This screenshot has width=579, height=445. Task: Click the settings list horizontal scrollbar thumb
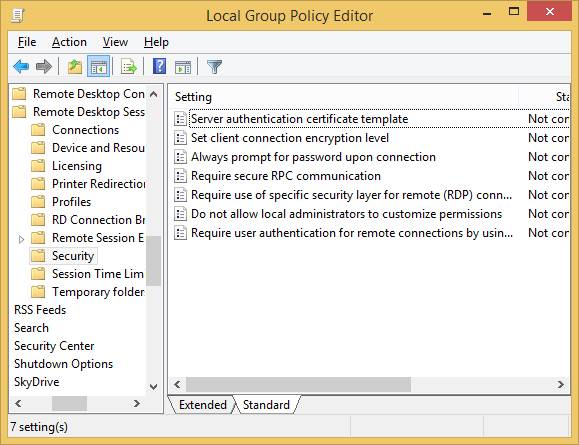[298, 384]
